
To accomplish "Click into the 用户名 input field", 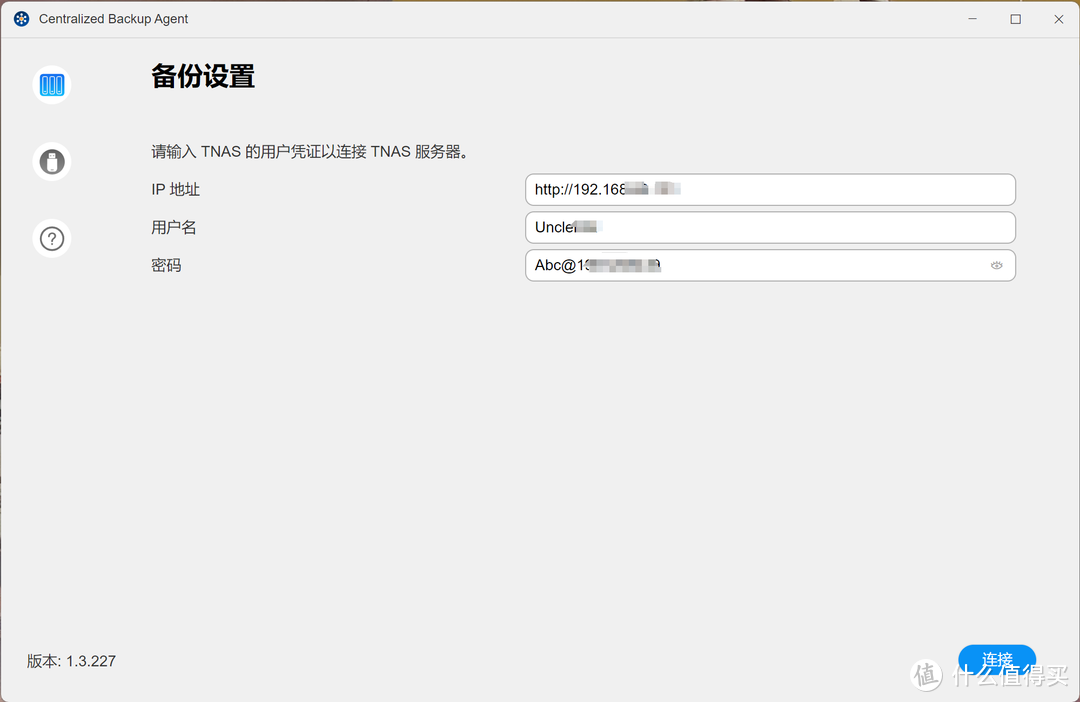I will [x=769, y=227].
